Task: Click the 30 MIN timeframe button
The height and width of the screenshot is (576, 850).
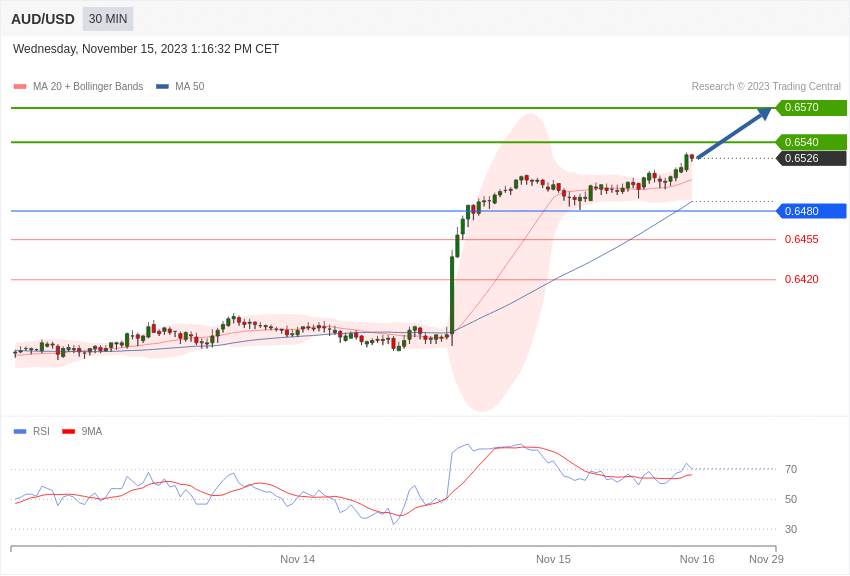Action: pyautogui.click(x=108, y=19)
